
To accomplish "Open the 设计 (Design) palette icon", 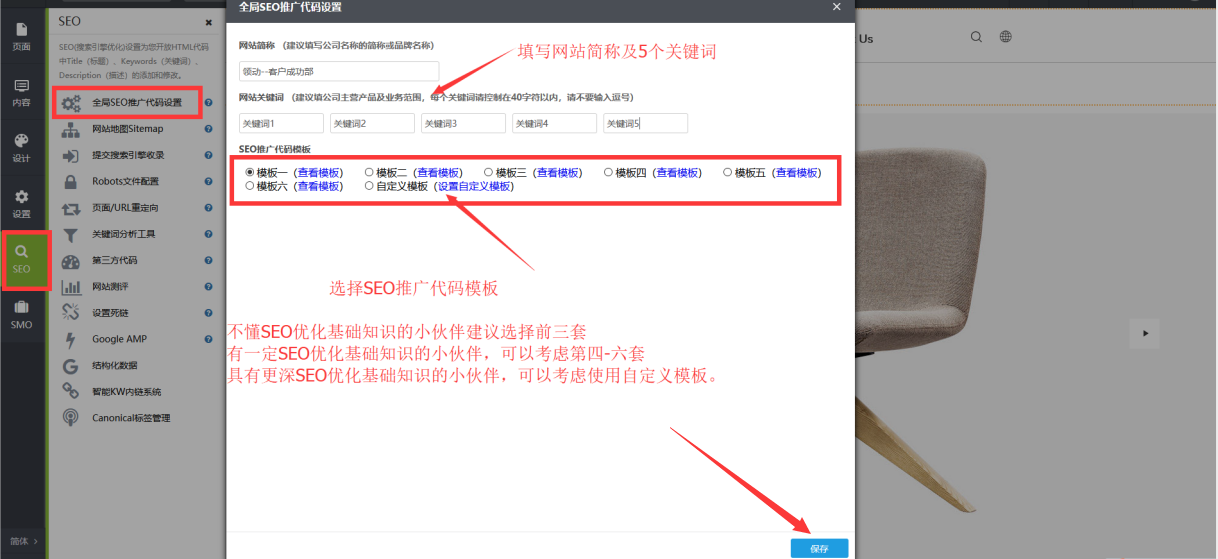I will click(x=21, y=147).
